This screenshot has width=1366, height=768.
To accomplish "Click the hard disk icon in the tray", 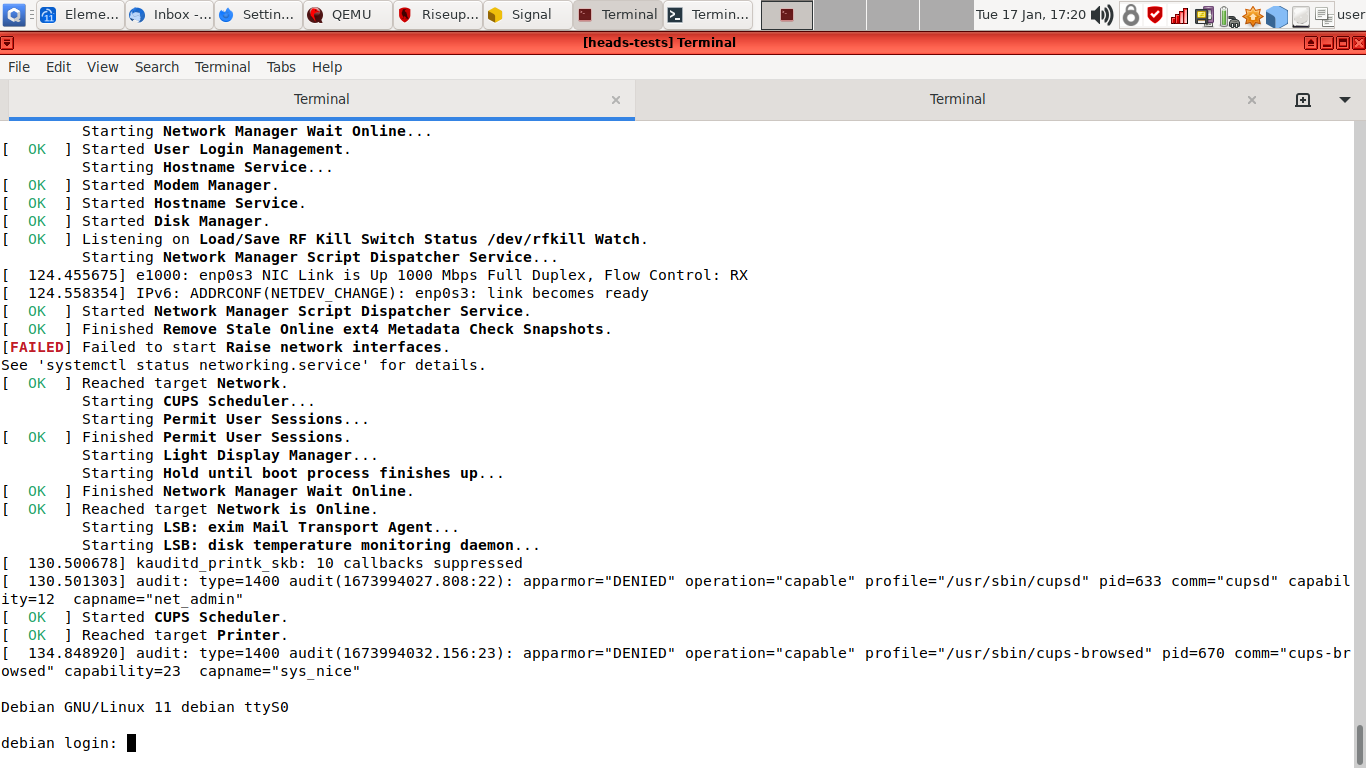I will click(1301, 15).
